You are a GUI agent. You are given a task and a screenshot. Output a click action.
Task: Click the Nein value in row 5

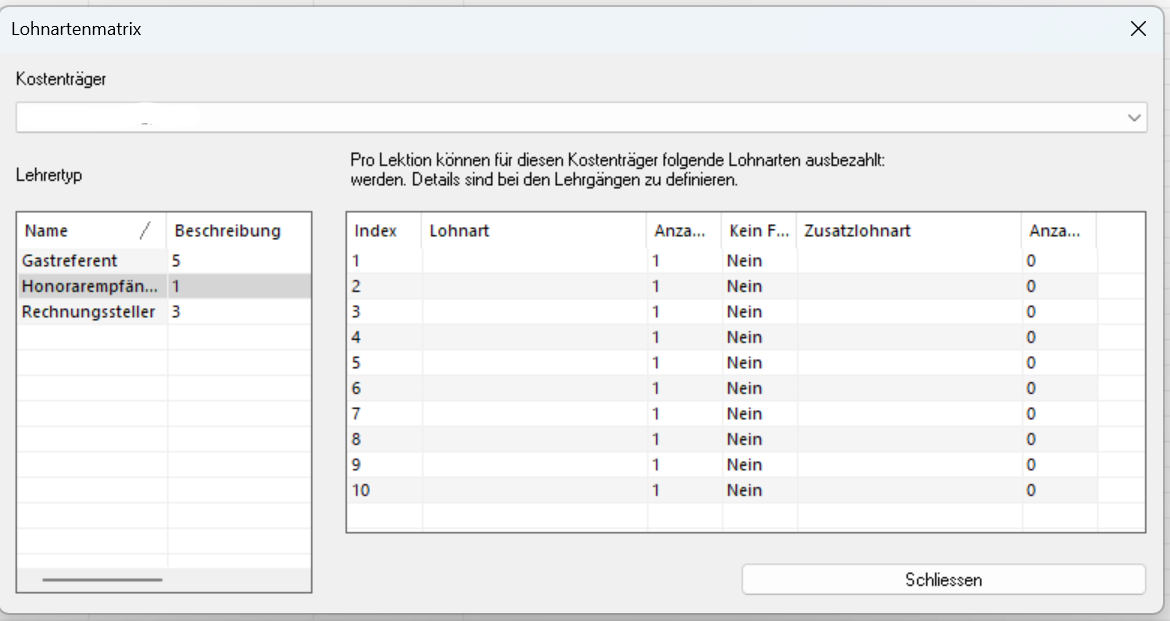click(745, 363)
